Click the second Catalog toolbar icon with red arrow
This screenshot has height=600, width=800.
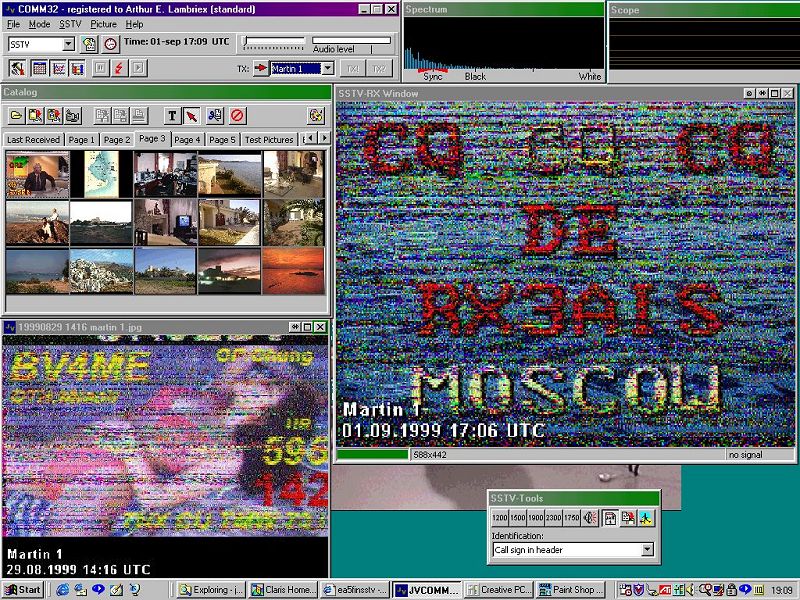35,115
